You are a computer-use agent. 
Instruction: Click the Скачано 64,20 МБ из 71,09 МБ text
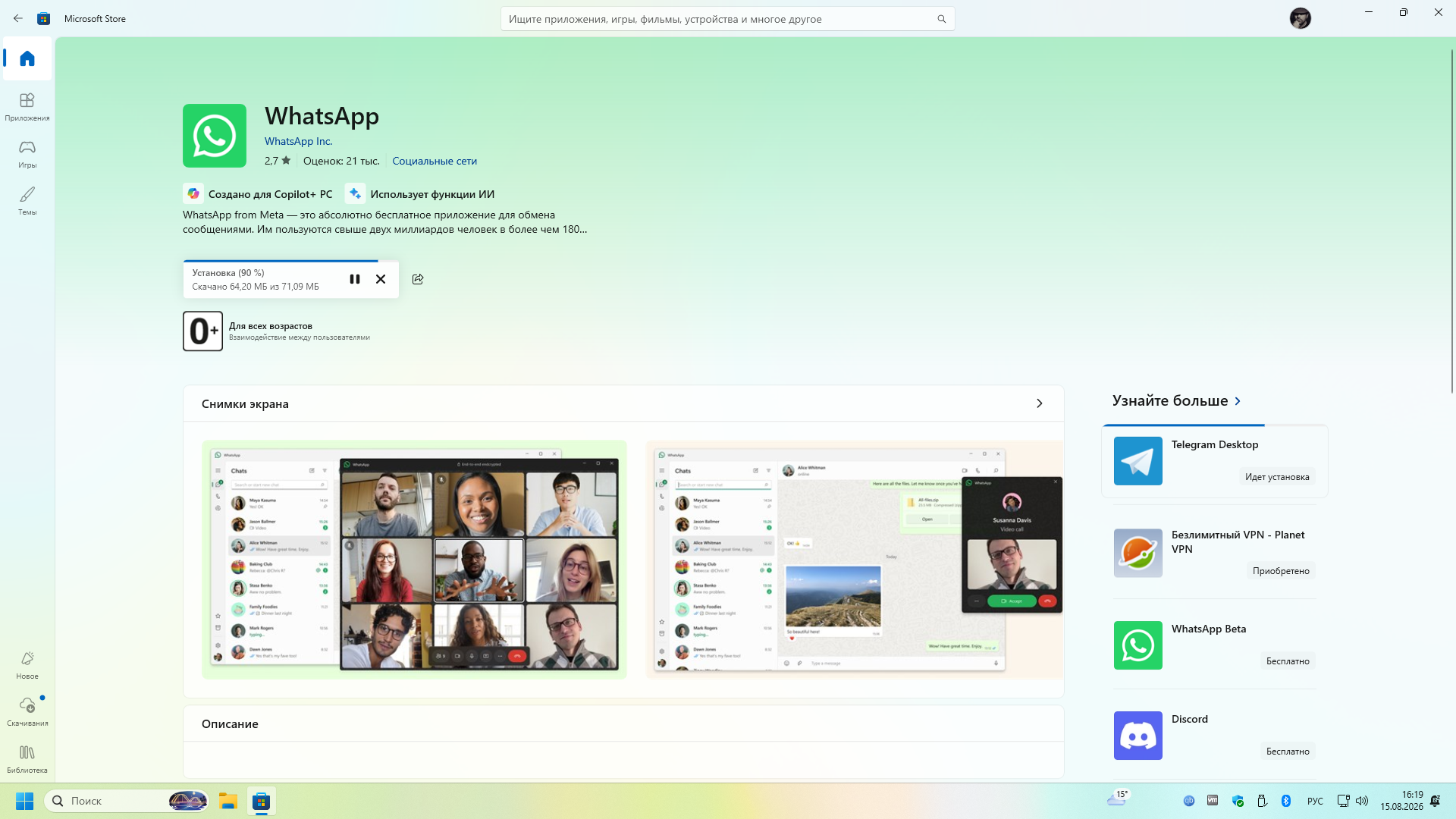[256, 287]
